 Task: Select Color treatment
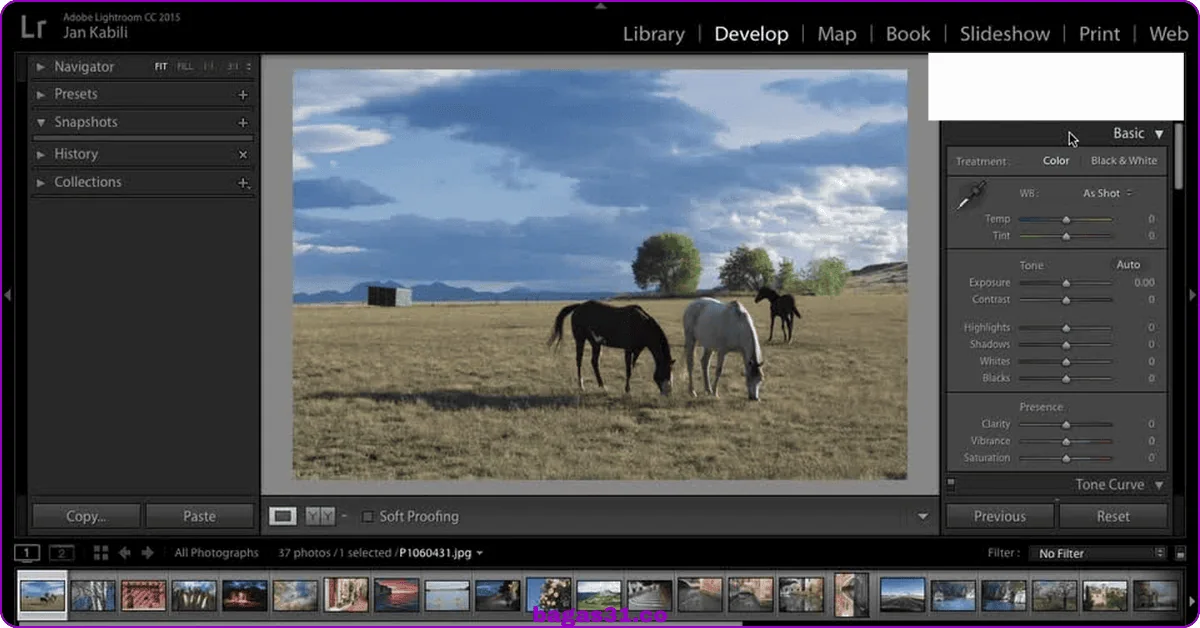click(x=1056, y=161)
